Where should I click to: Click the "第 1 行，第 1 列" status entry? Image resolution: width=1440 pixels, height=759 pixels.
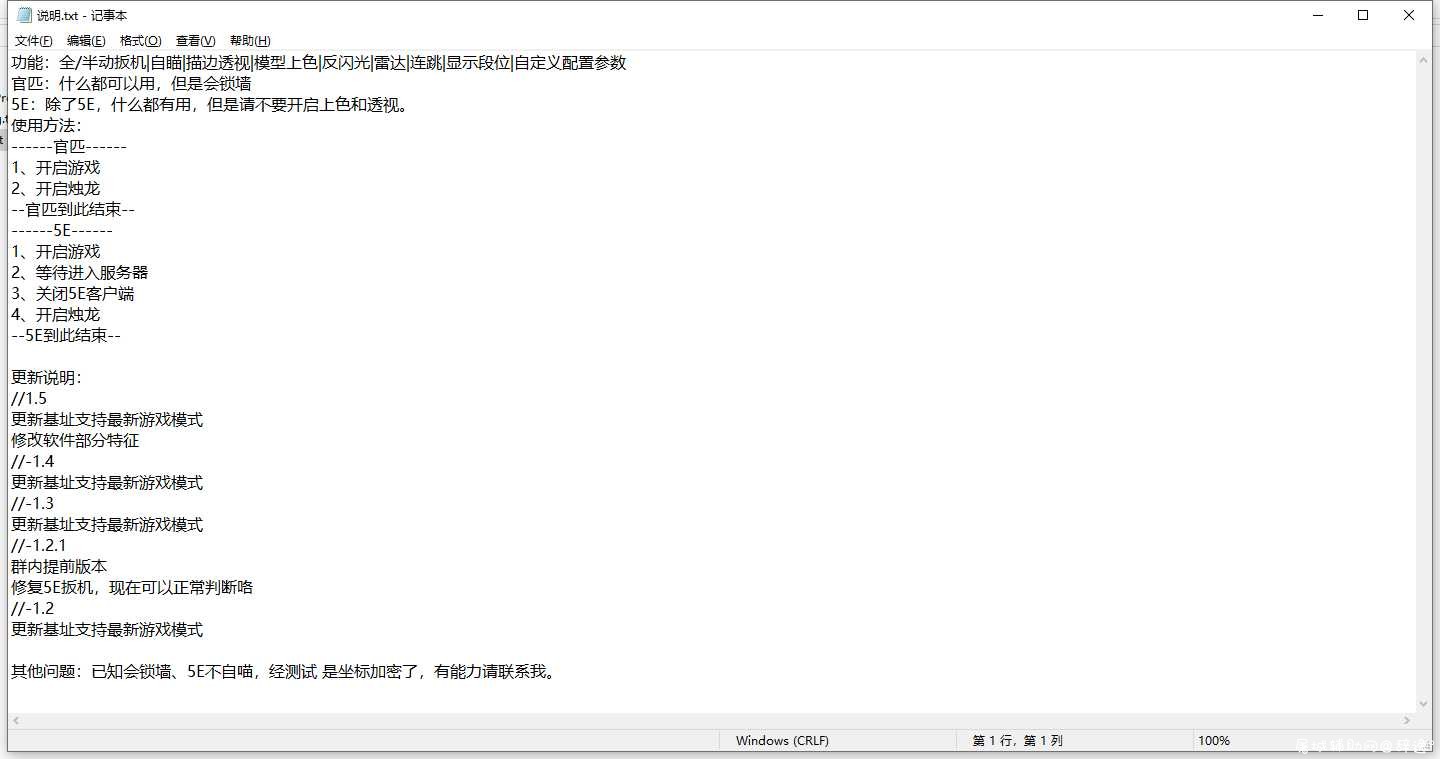coord(1017,741)
